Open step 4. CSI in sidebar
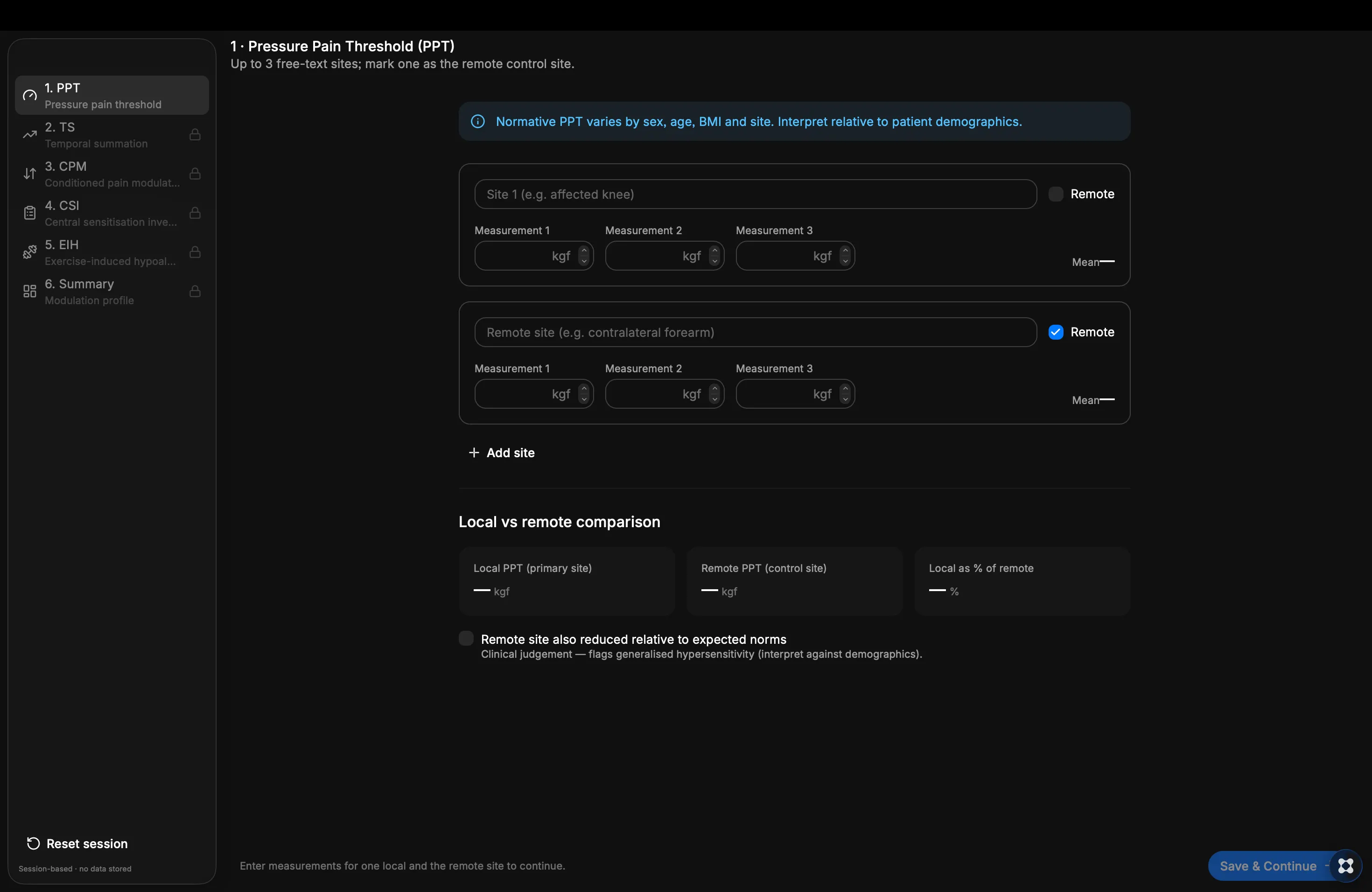Viewport: 1372px width, 892px height. coord(112,213)
